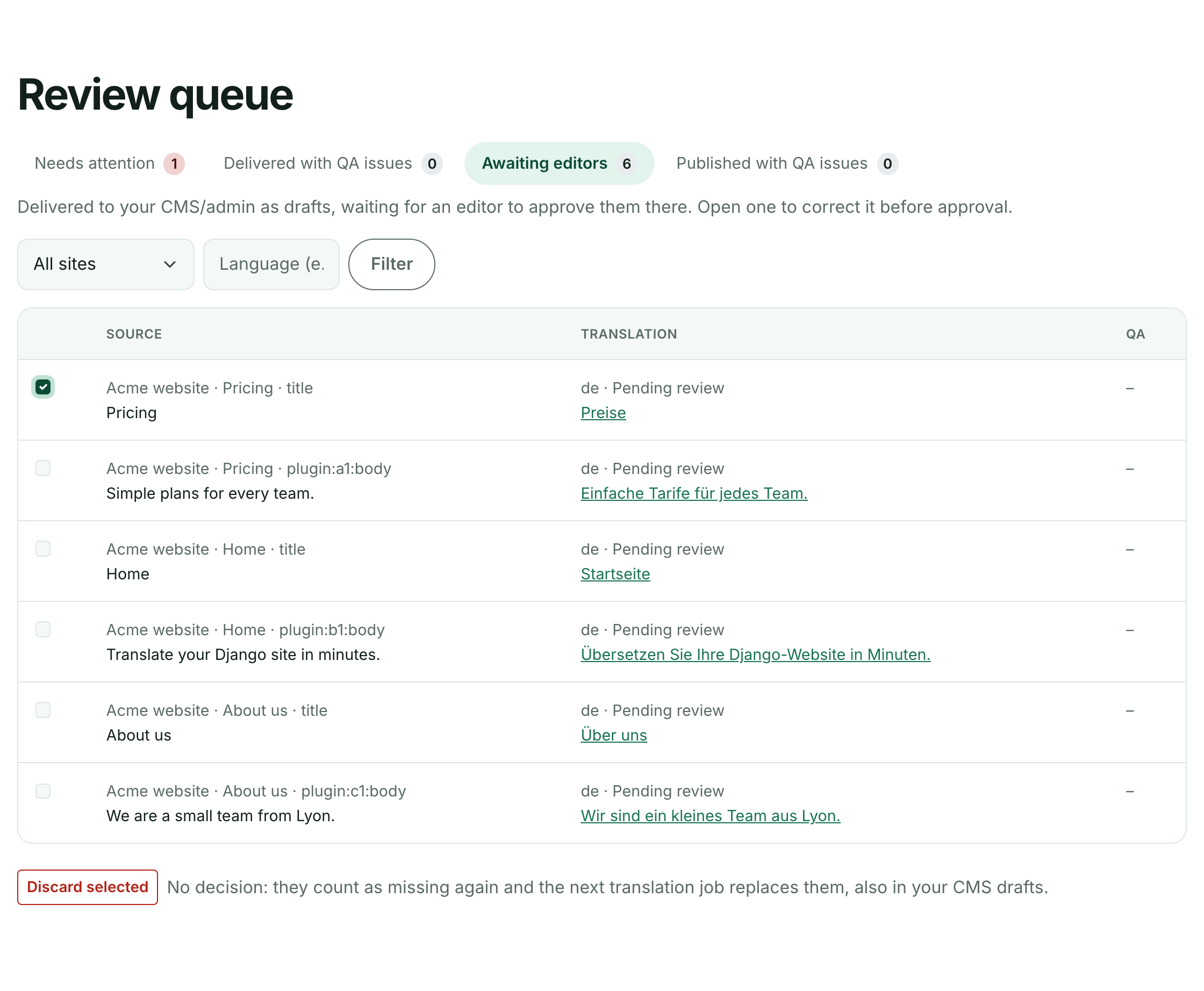1204x991 pixels.
Task: Open the Delivered with QA issues tab
Action: (333, 163)
